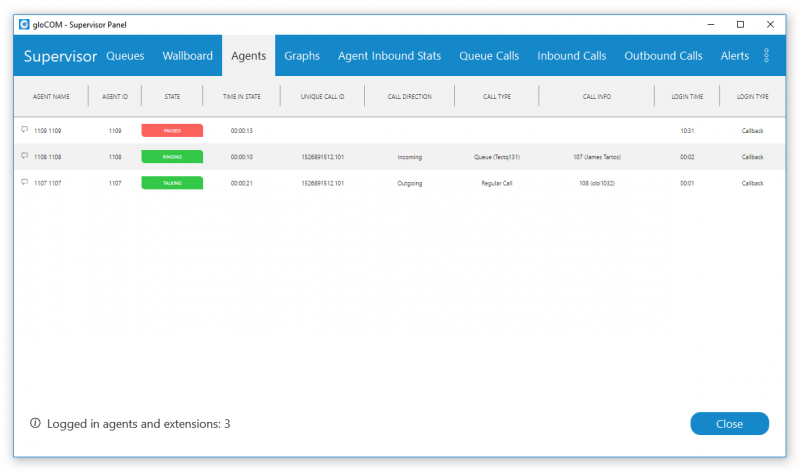Image resolution: width=800 pixels, height=475 pixels.
Task: Click the gloCOM app icon in title bar
Action: tap(24, 24)
